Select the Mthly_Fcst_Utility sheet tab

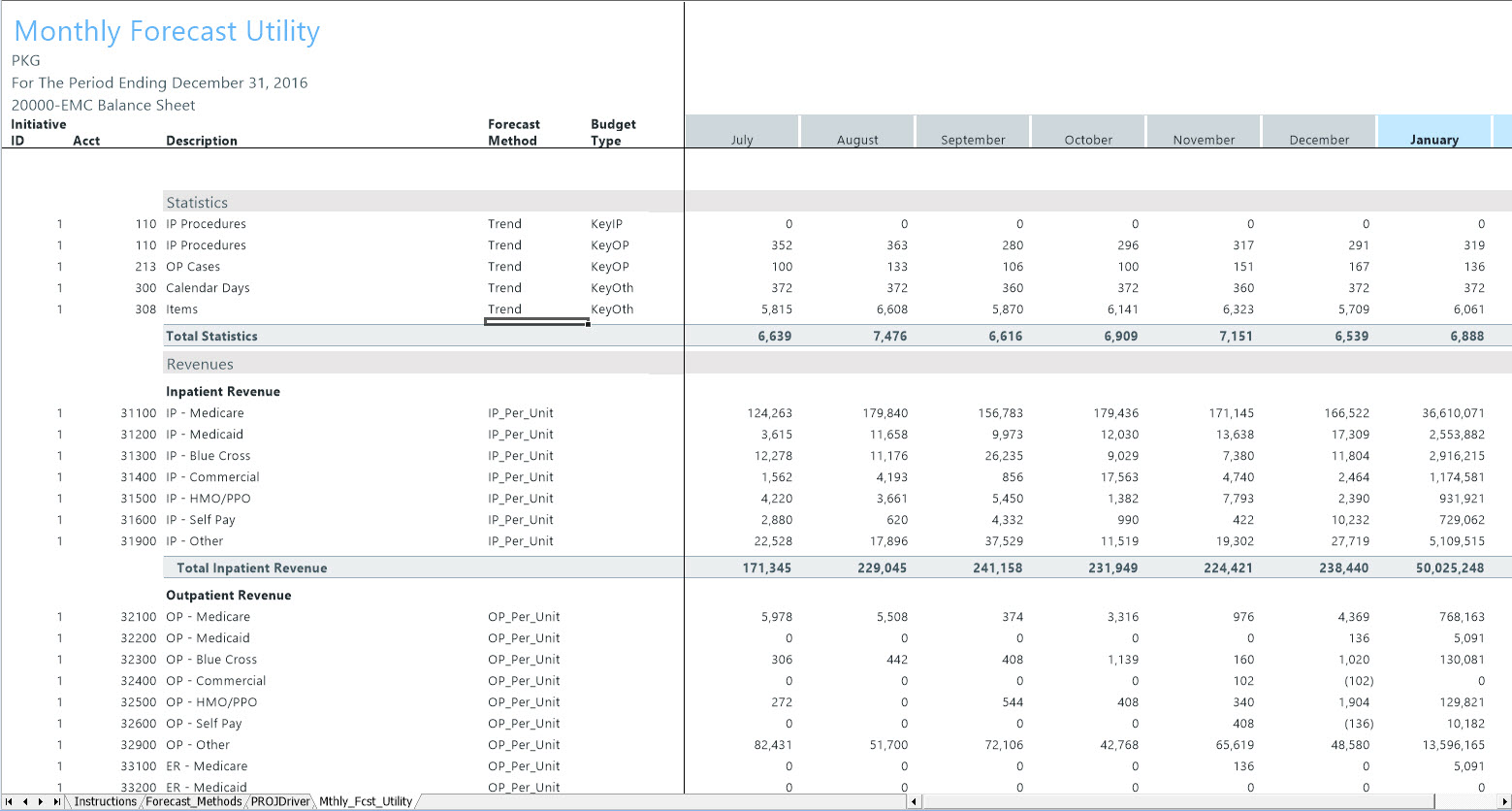click(366, 802)
